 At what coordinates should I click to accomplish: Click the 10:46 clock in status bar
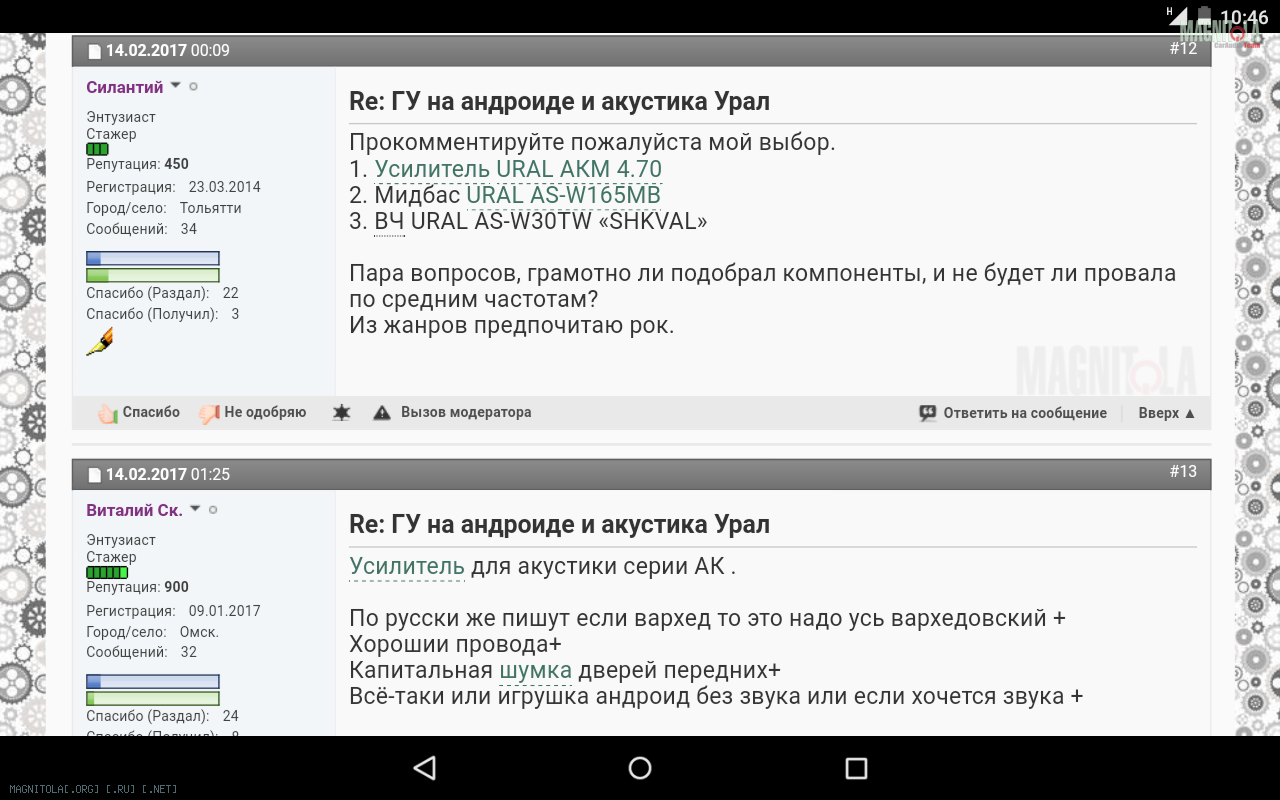(x=1244, y=17)
